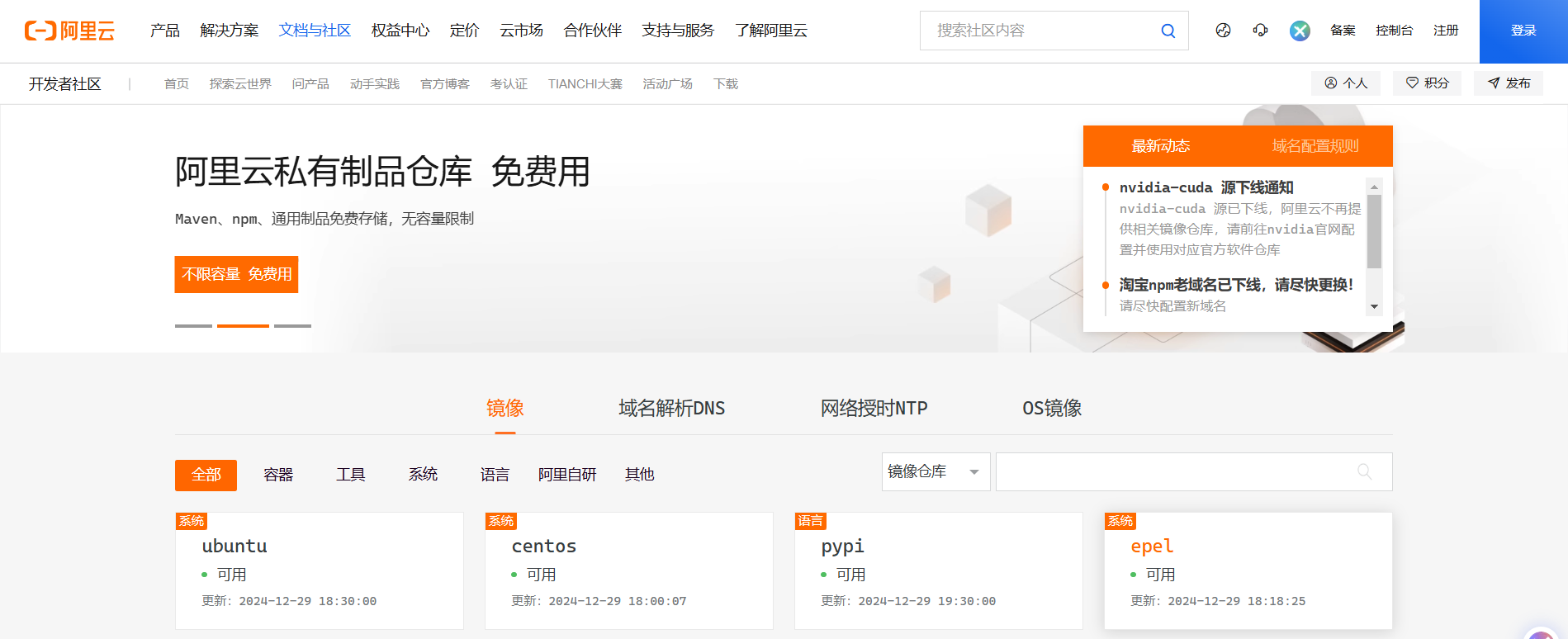Screen dimensions: 1568x639
Task: Click the Aliyun logo
Action: pyautogui.click(x=69, y=31)
